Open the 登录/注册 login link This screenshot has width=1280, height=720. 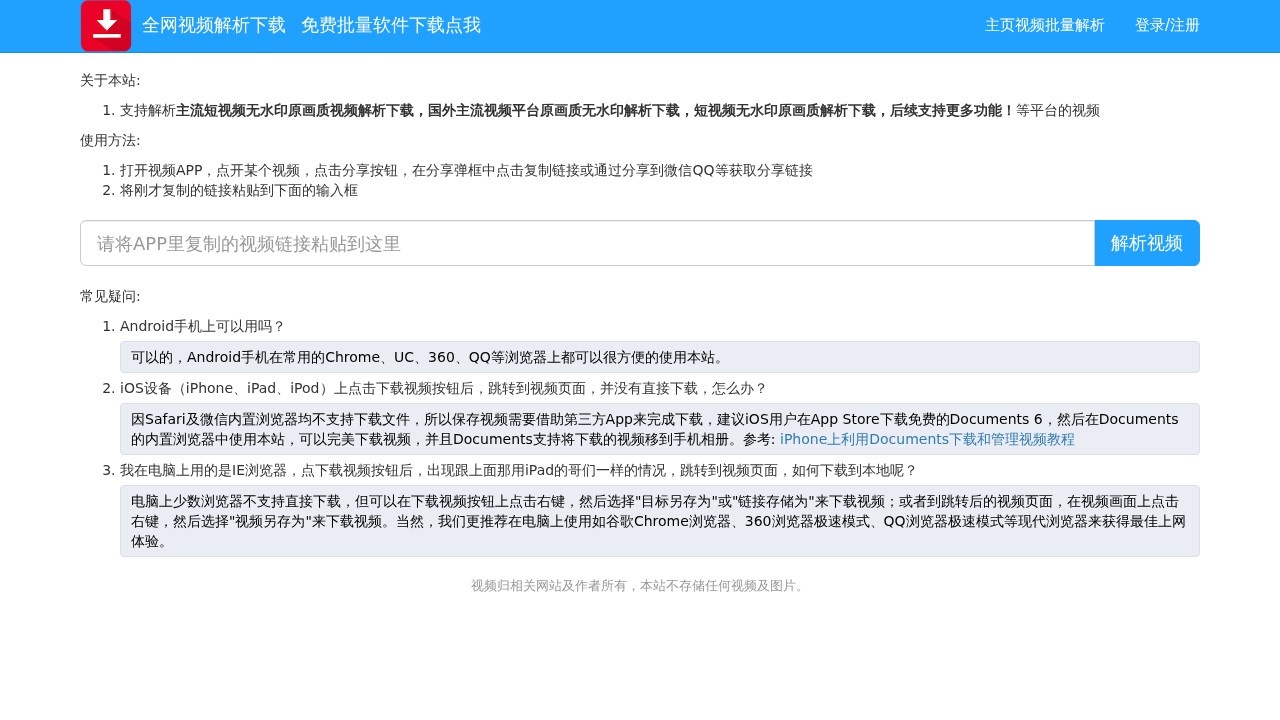1167,26
